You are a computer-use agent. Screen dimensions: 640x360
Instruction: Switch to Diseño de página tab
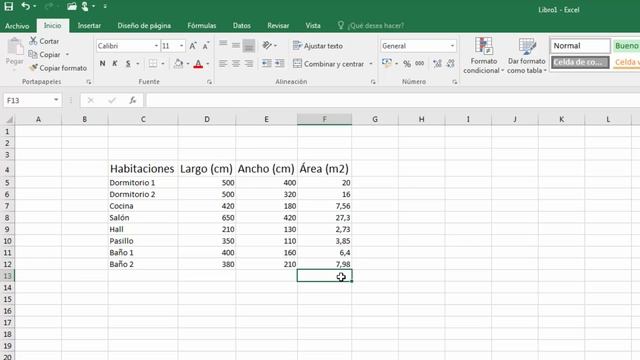tap(144, 26)
